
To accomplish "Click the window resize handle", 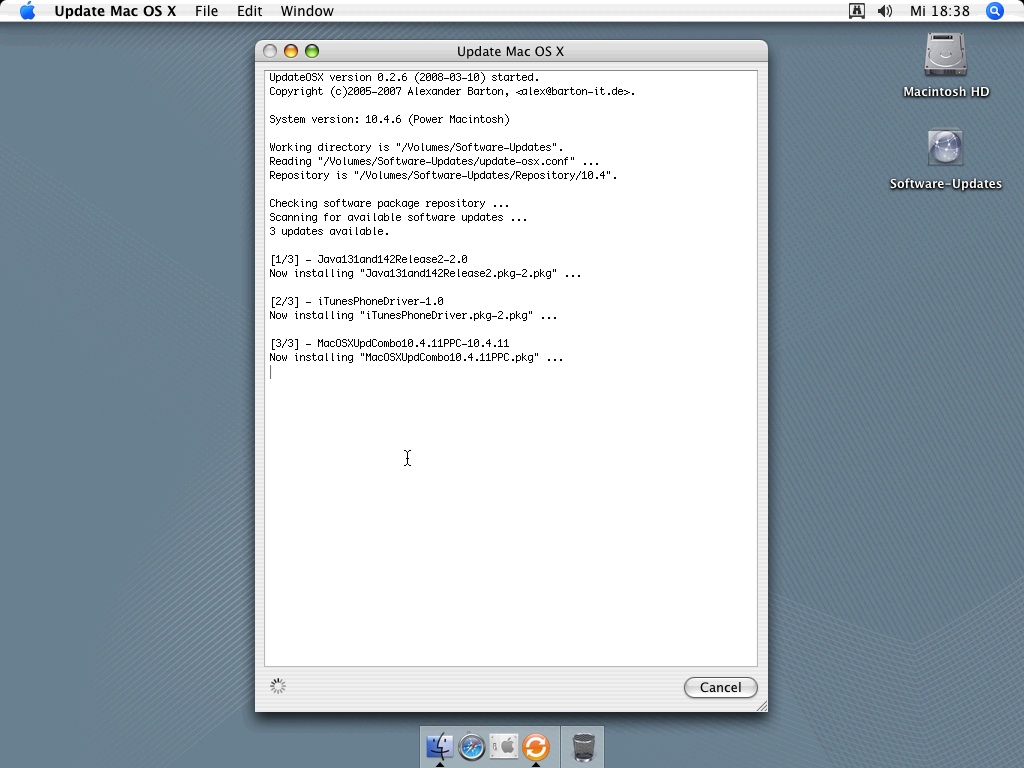I will (761, 705).
